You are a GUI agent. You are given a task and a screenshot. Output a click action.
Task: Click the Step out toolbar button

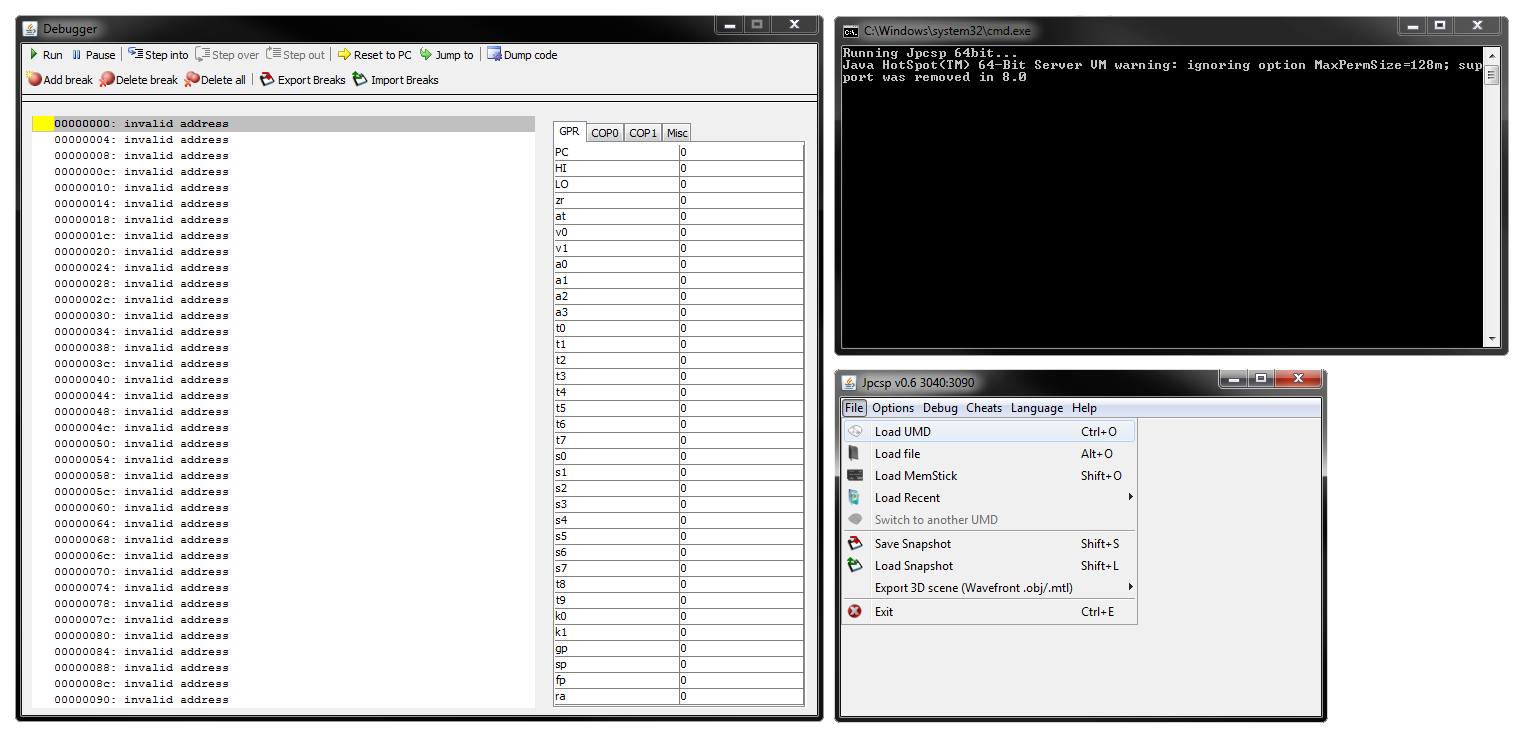pos(296,55)
